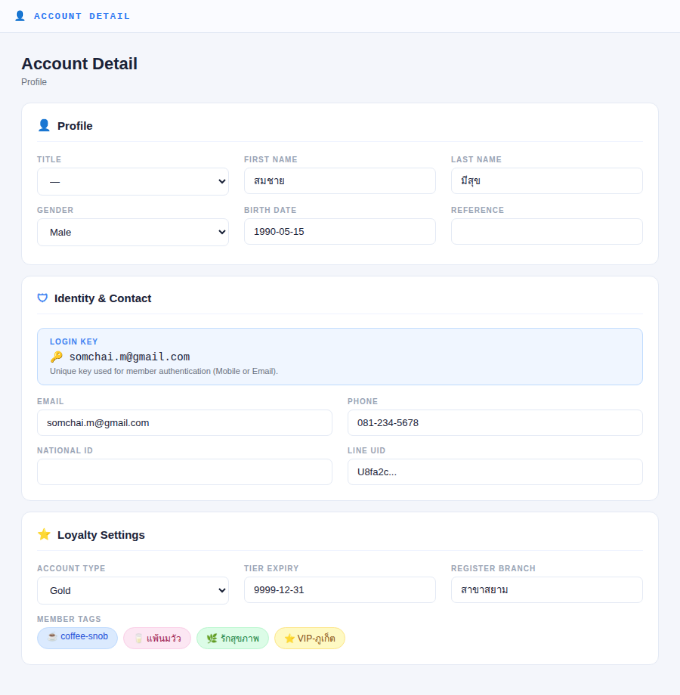Image resolution: width=680 pixels, height=695 pixels.
Task: Click the star icon in VIP-ภูเก็ต tag
Action: pyautogui.click(x=289, y=638)
